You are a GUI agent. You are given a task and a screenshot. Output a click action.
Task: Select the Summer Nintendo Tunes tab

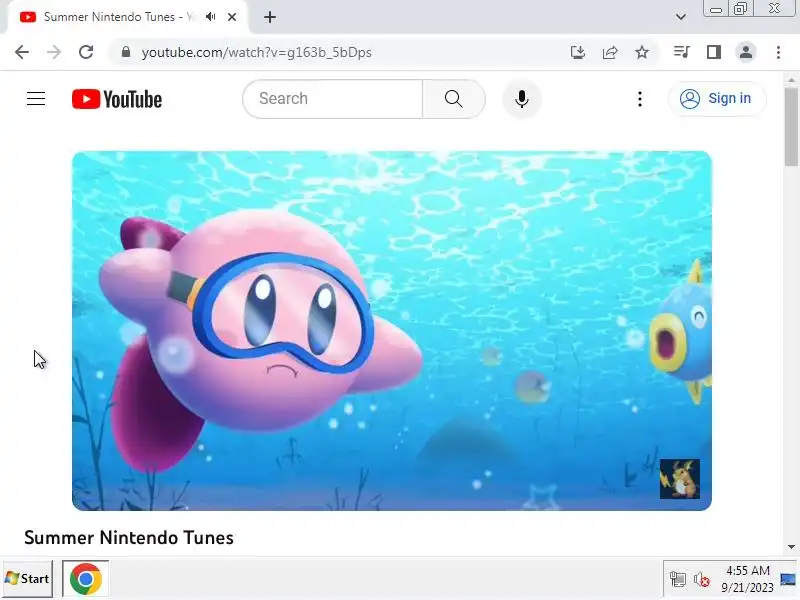(x=118, y=17)
